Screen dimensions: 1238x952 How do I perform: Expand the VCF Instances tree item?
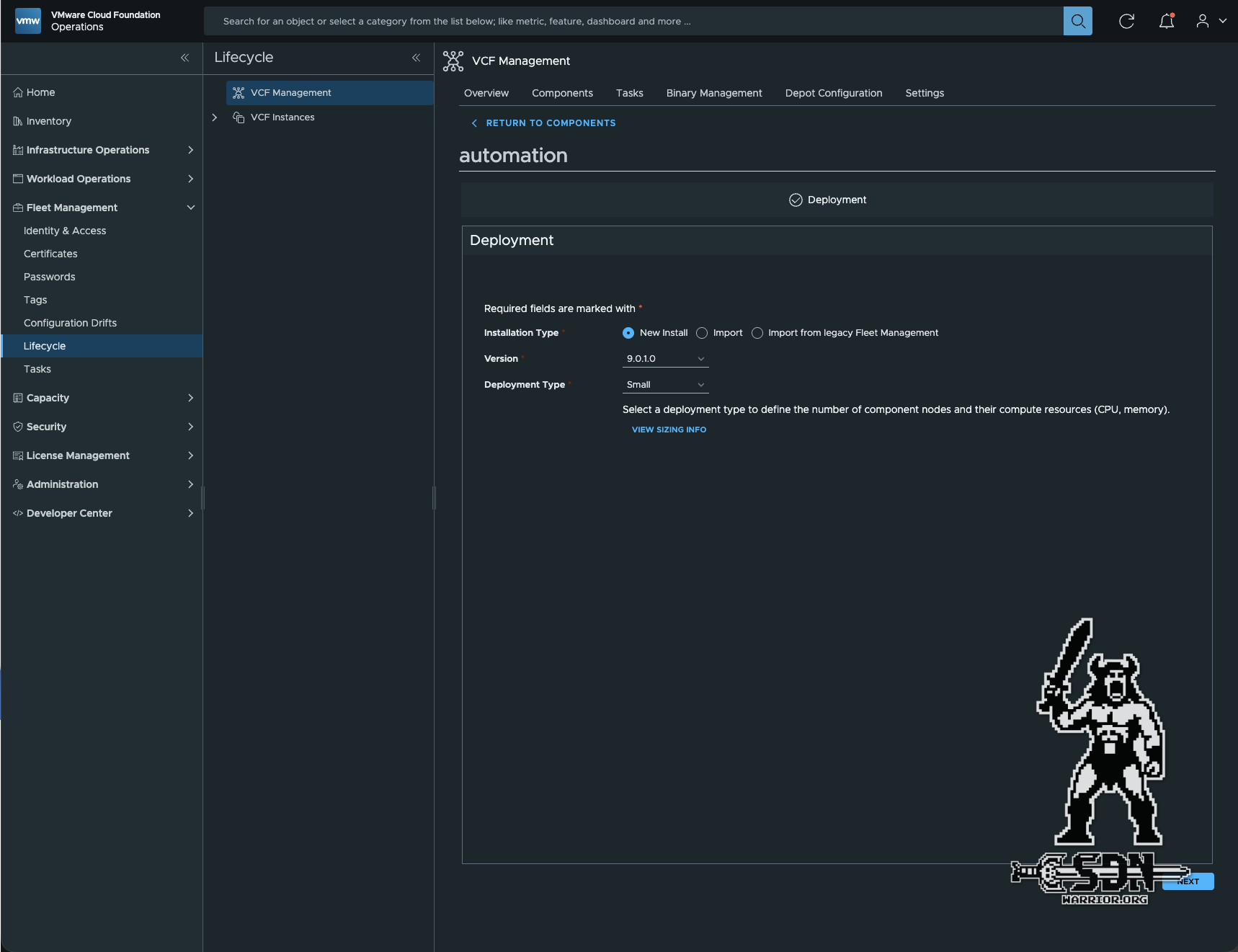[x=214, y=117]
